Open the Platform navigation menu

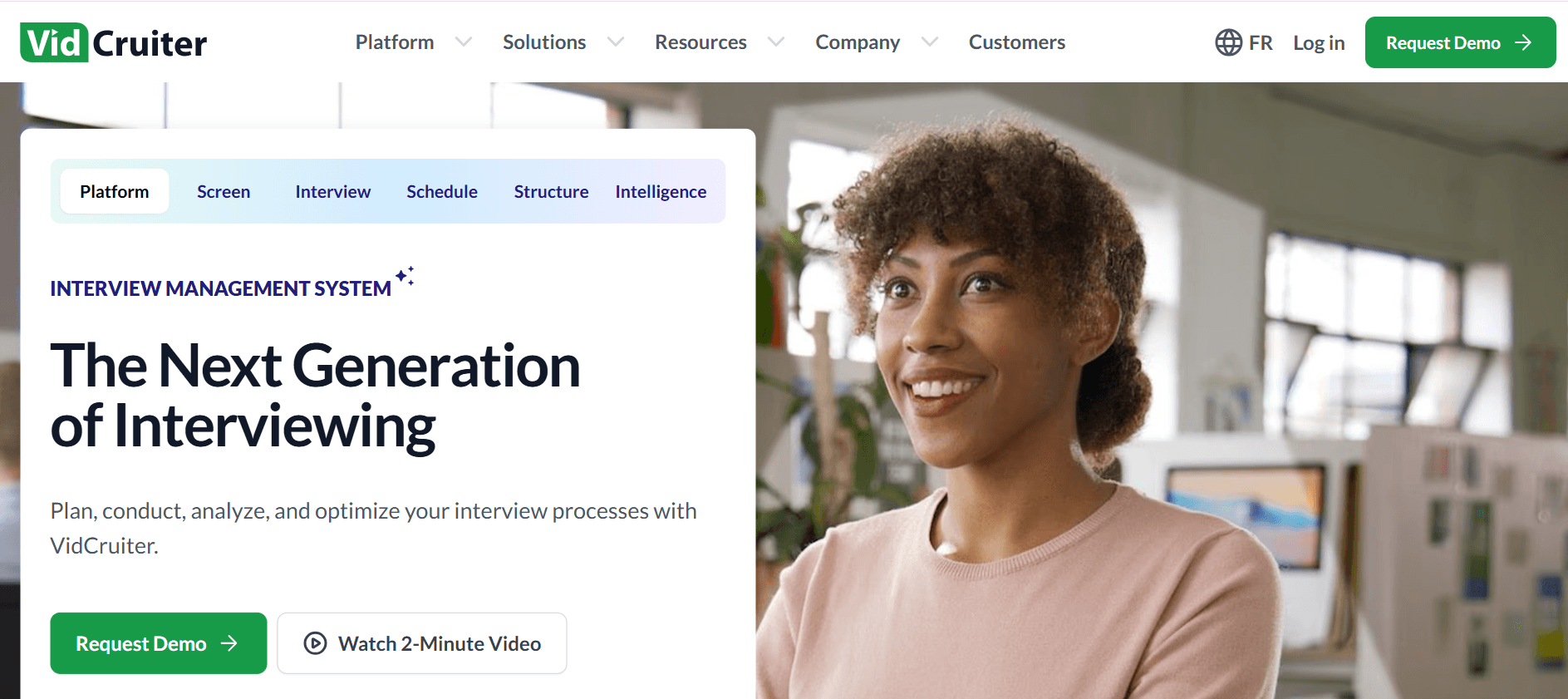coord(395,42)
